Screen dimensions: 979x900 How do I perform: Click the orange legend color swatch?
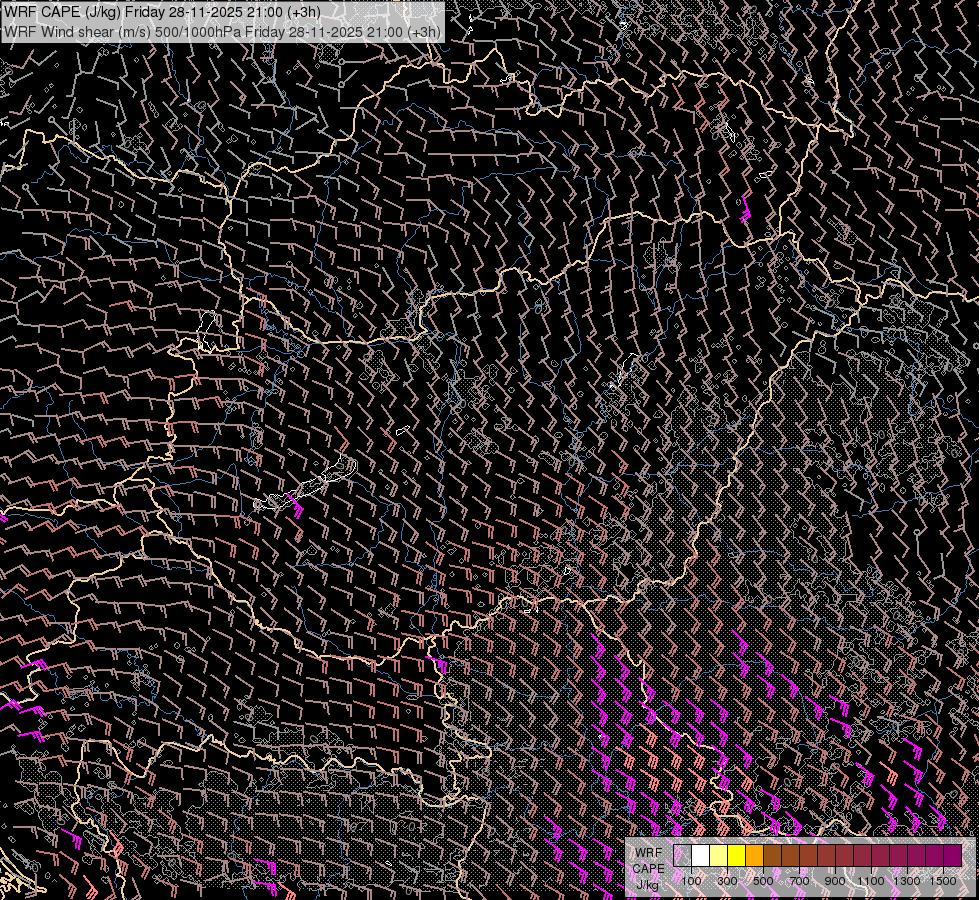coord(755,855)
